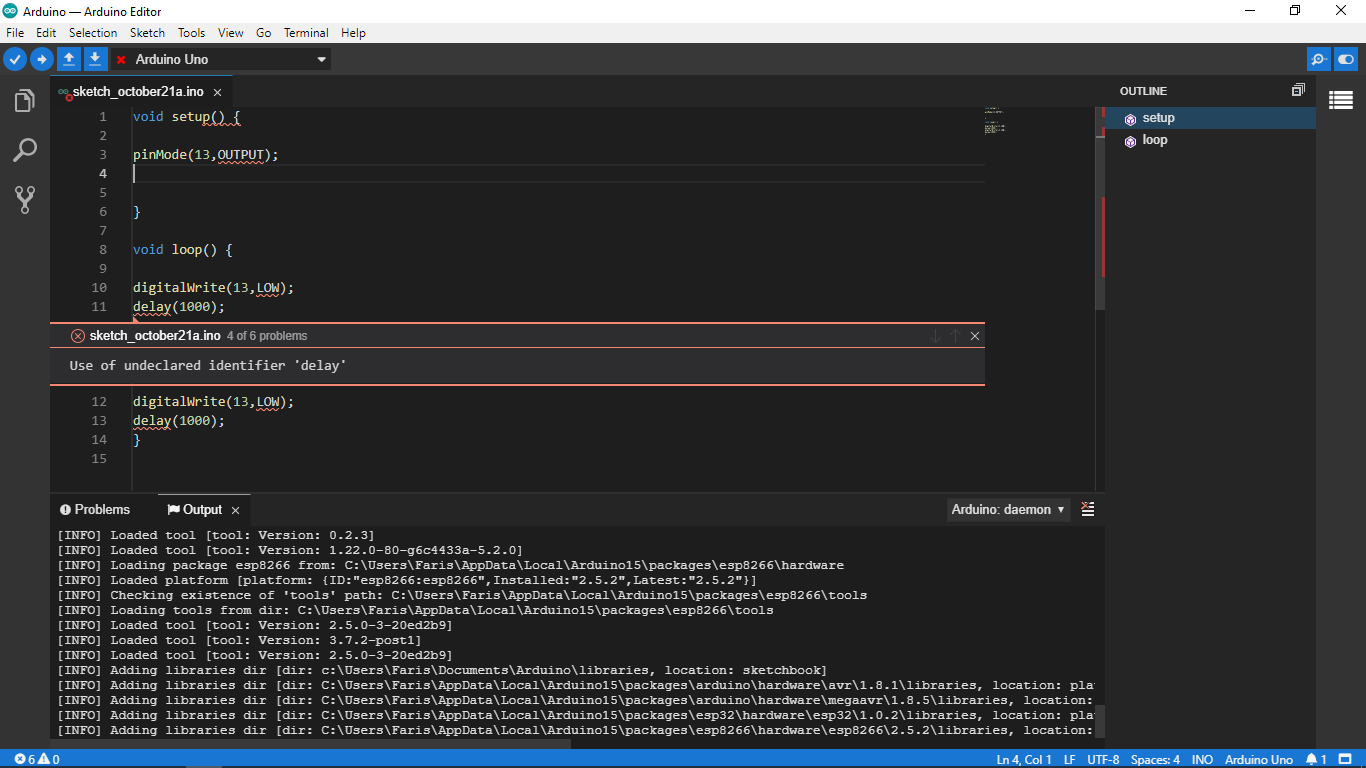Click INO language mode in status bar
The height and width of the screenshot is (768, 1366).
coord(1202,759)
